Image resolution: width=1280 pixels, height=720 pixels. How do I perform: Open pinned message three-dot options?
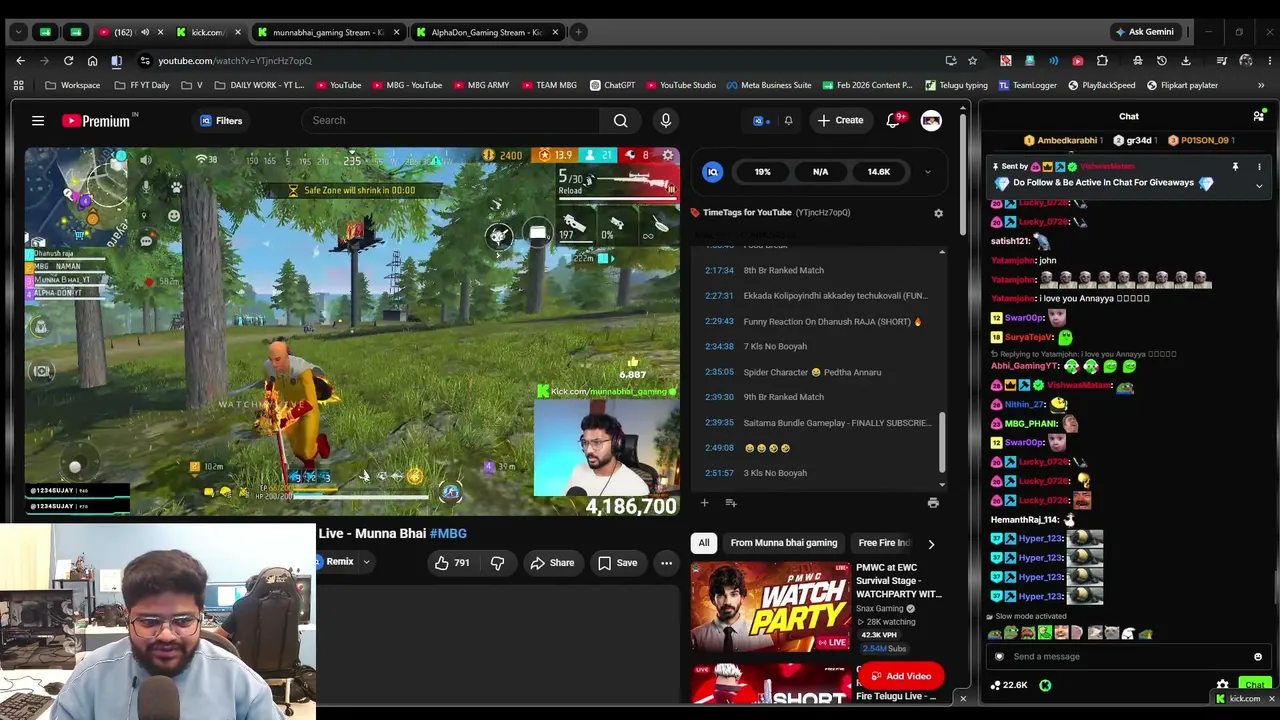pyautogui.click(x=1259, y=167)
